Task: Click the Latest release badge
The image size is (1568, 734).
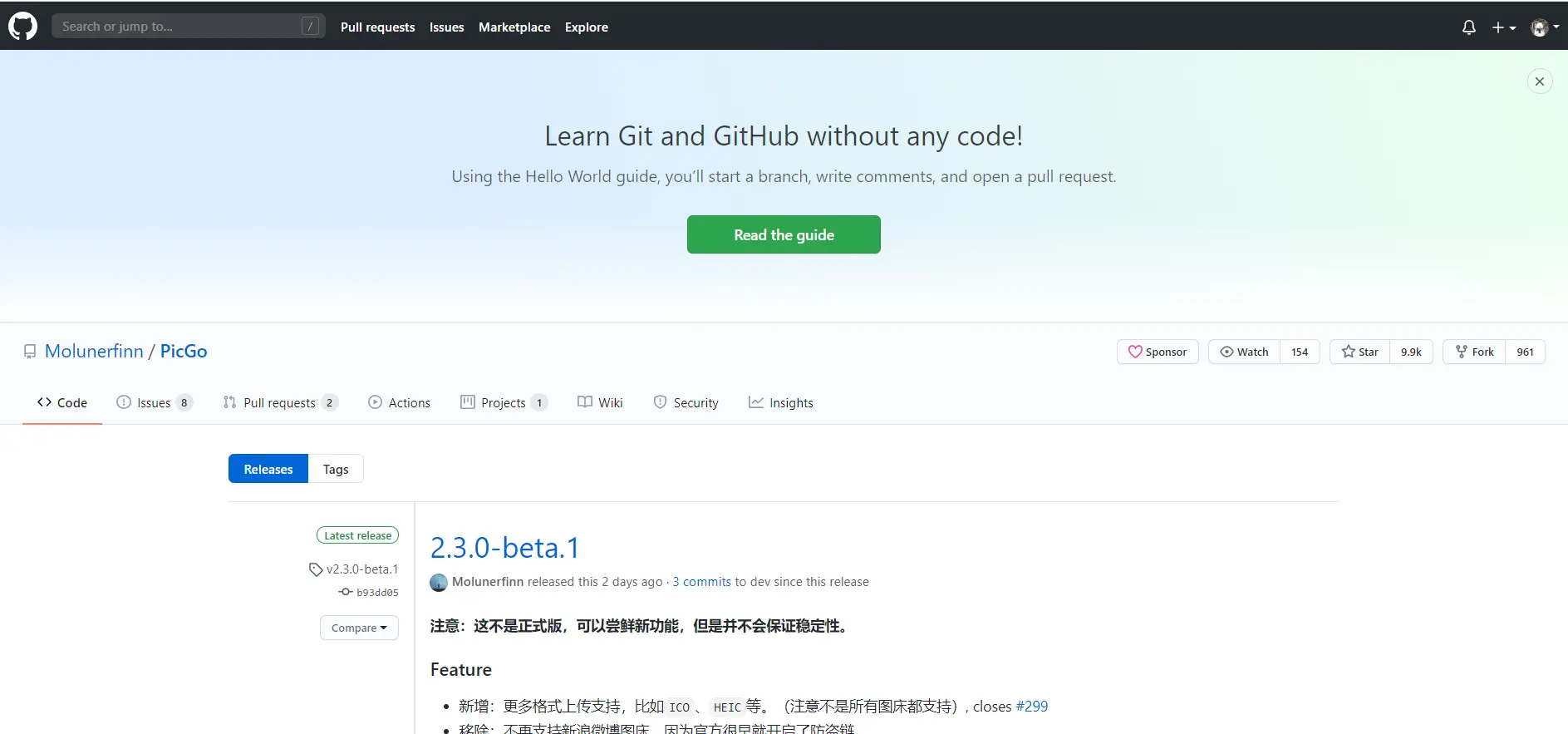Action: pos(357,535)
